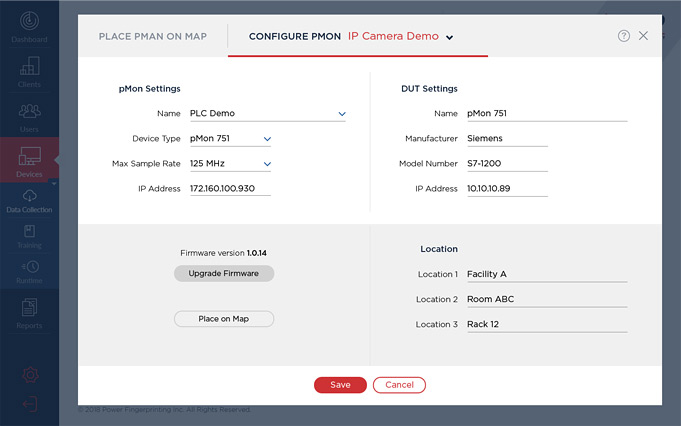Image resolution: width=681 pixels, height=426 pixels.
Task: Open the Training sidebar icon
Action: tap(29, 237)
